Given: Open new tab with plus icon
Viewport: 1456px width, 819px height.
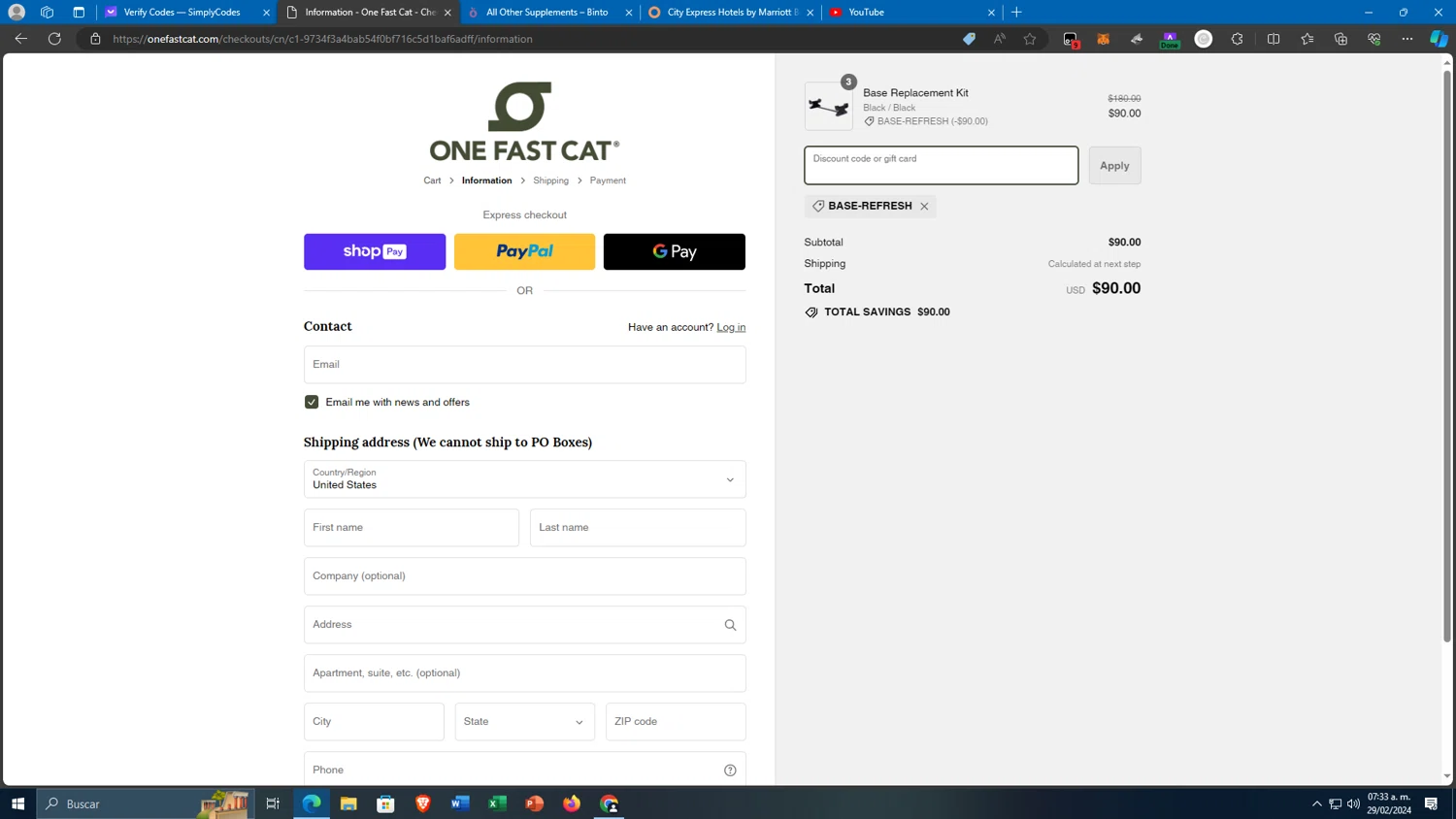Looking at the screenshot, I should tap(1016, 13).
